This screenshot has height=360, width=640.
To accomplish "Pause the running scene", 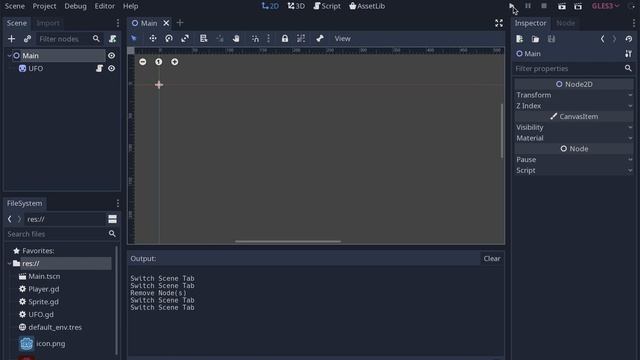I will pos(528,6).
